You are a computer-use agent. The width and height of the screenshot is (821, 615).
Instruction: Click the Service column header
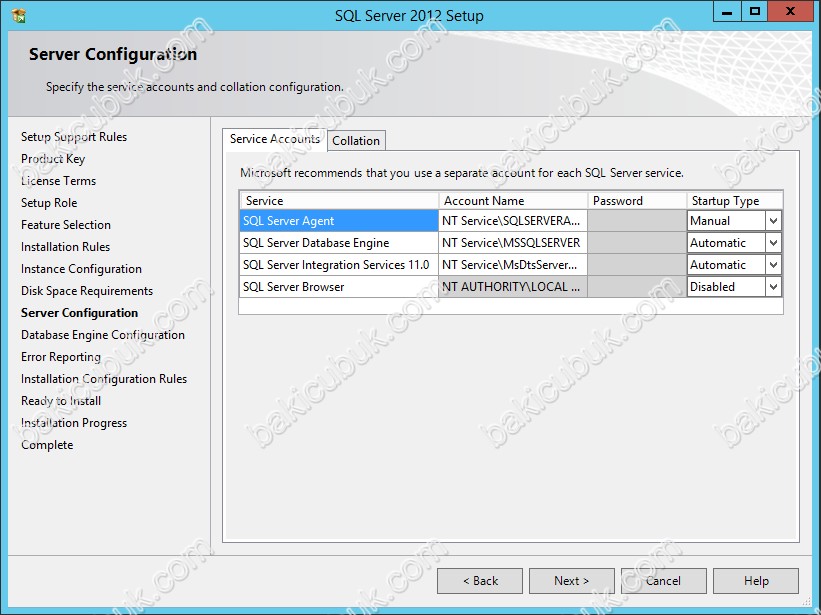[x=339, y=201]
